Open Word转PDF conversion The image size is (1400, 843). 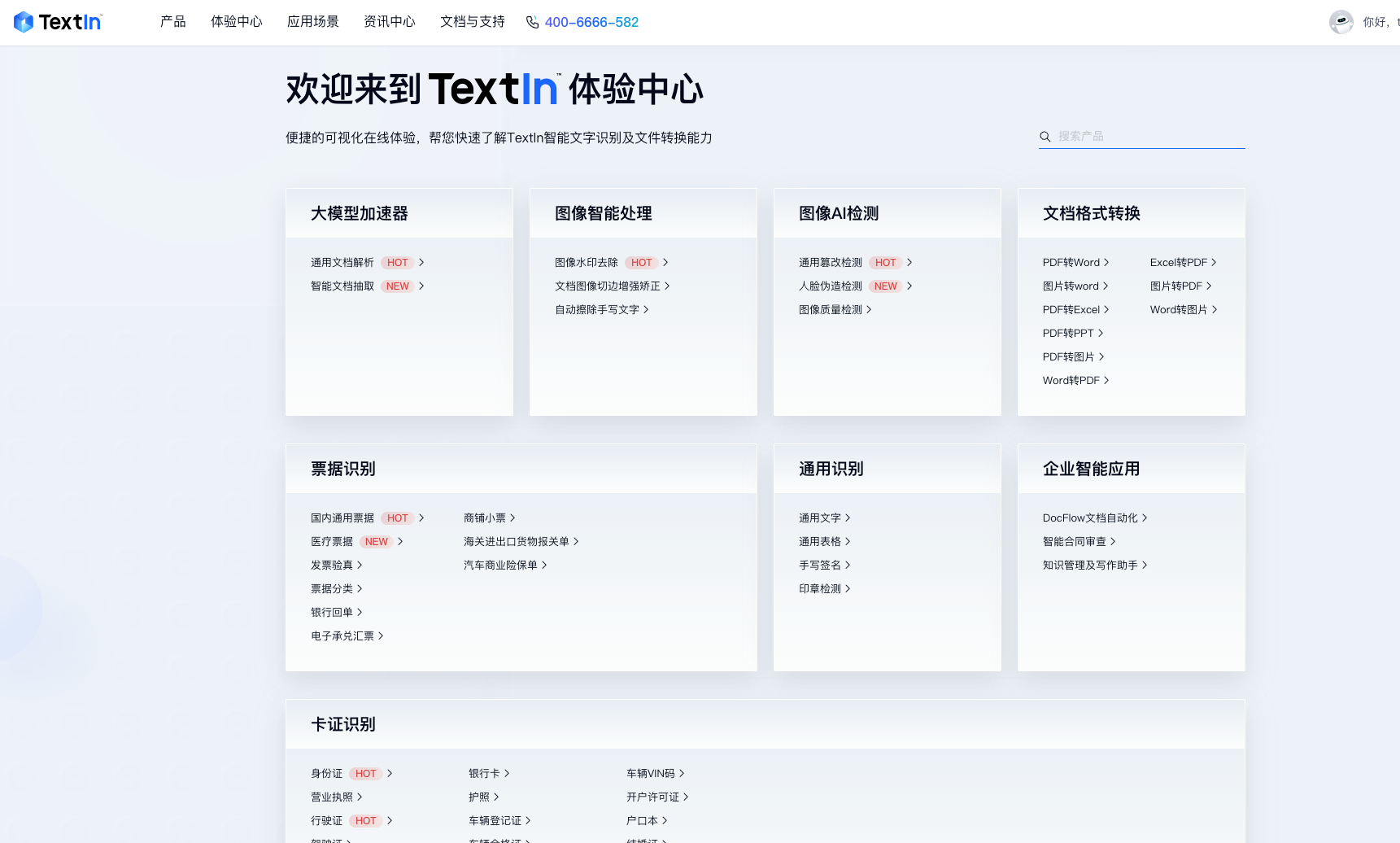pos(1071,381)
